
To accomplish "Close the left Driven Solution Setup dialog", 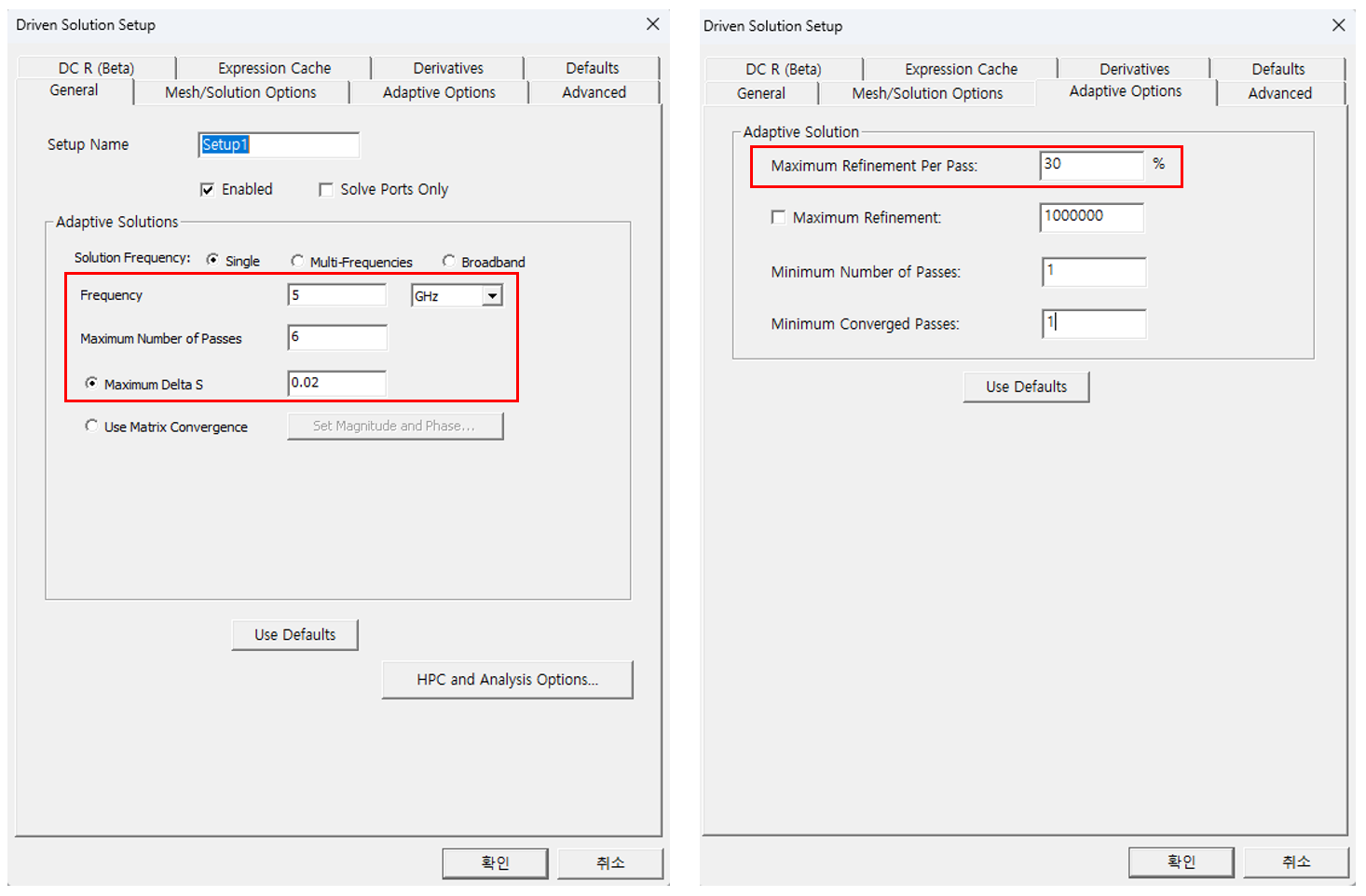I will click(652, 24).
